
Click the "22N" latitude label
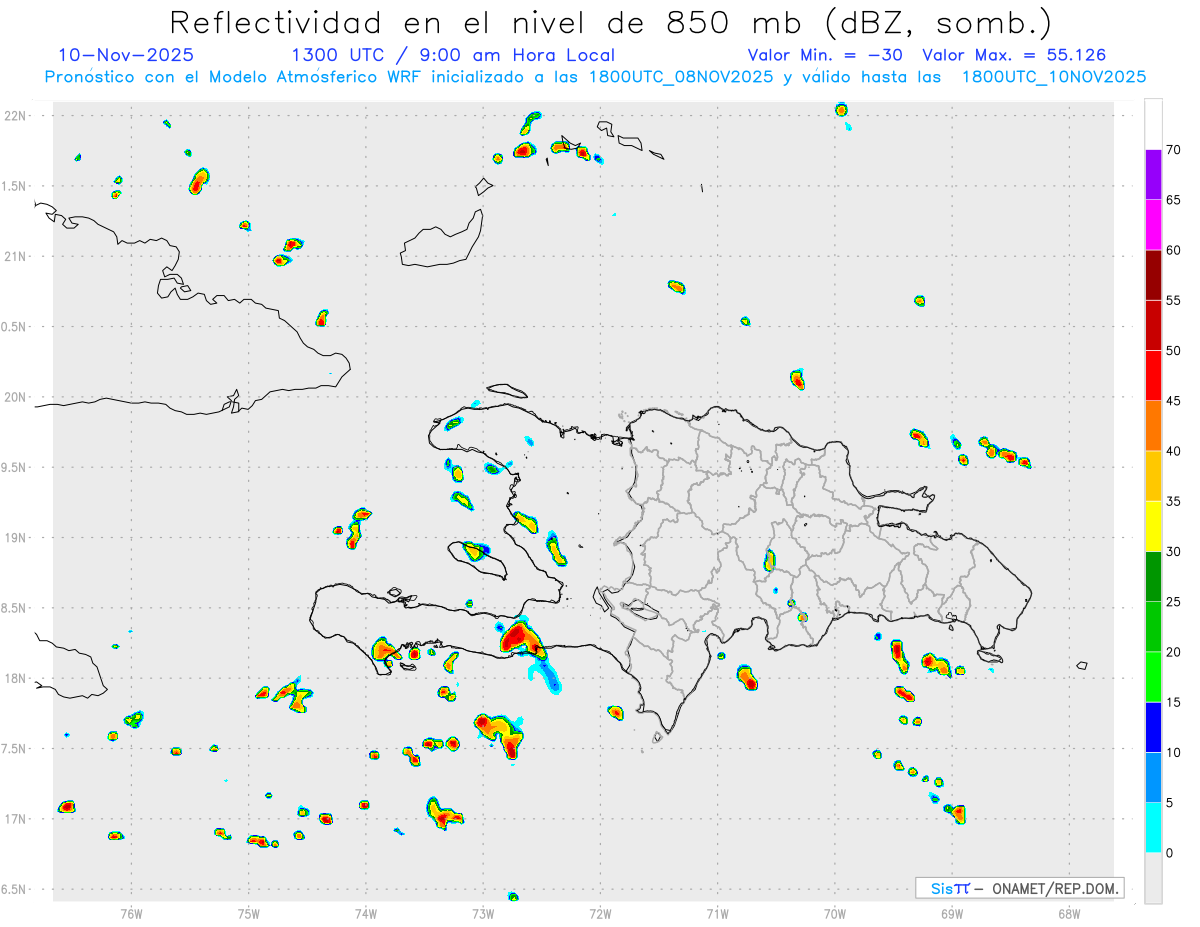(x=15, y=116)
